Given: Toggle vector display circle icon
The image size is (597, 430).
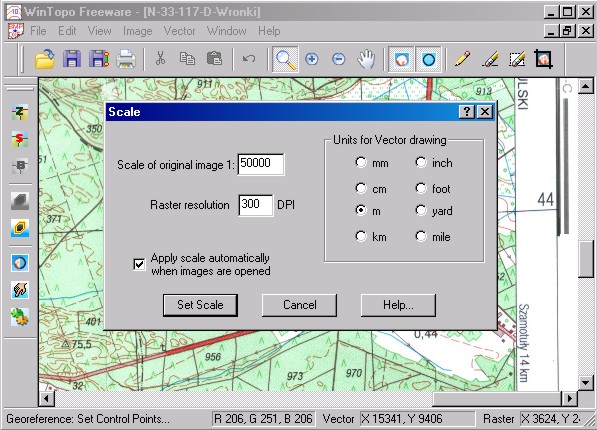Looking at the screenshot, I should click(x=429, y=59).
